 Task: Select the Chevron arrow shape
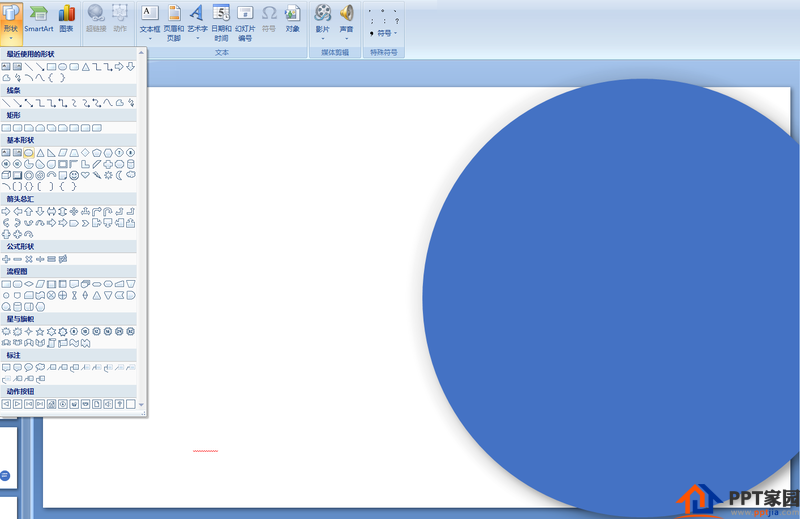85,223
